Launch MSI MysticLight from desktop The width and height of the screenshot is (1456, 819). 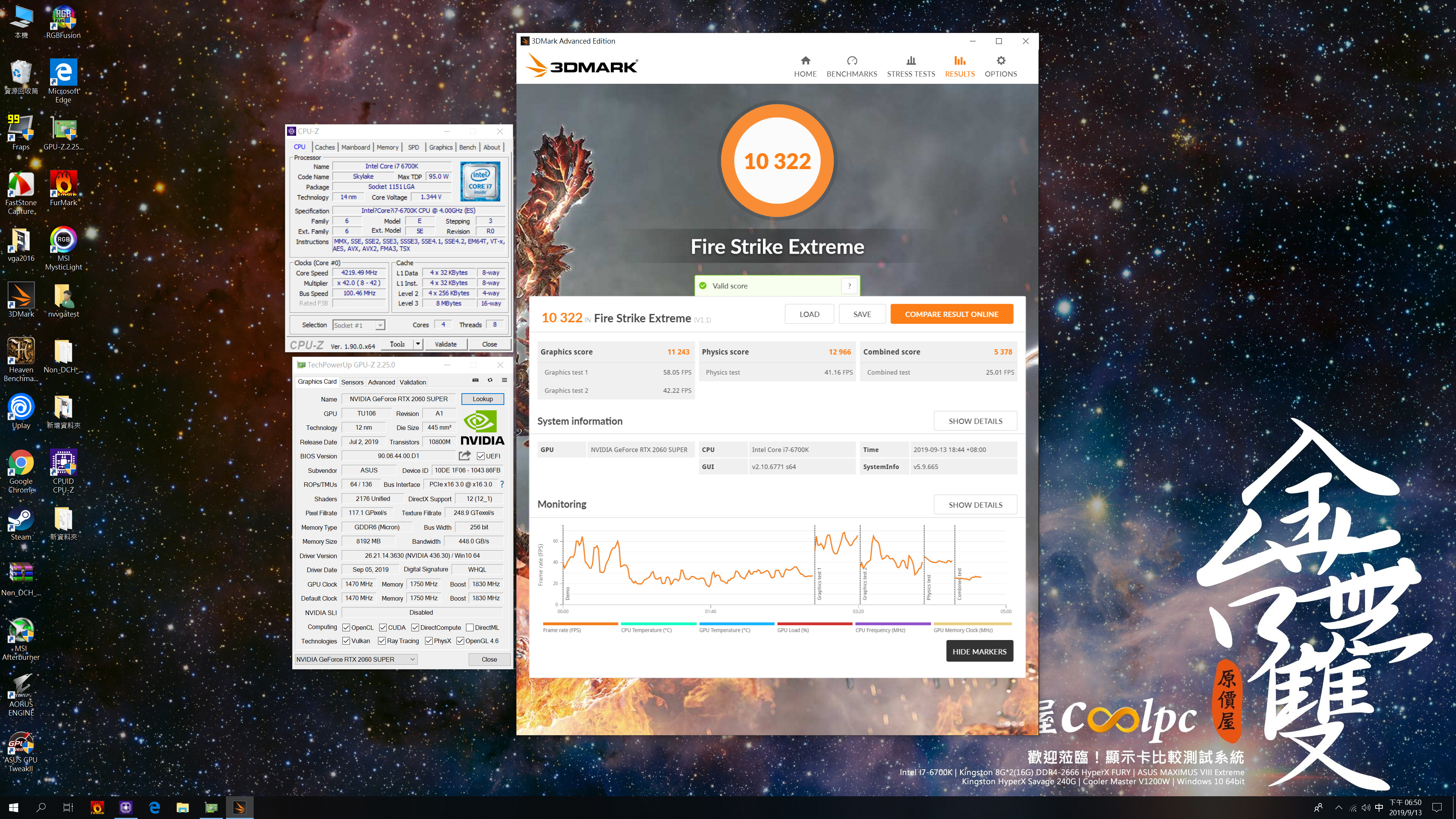click(x=63, y=249)
